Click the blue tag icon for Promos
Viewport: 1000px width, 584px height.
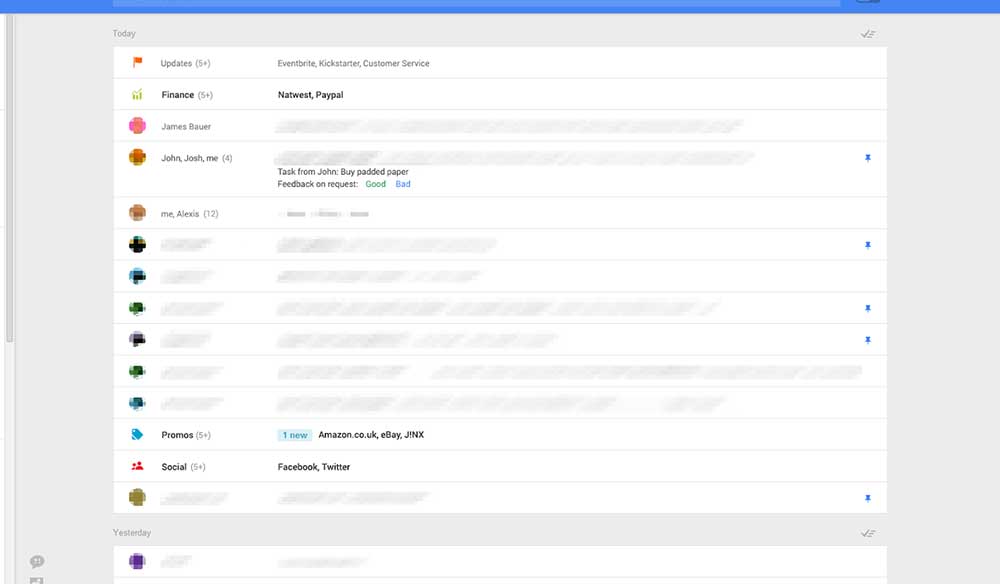tap(137, 435)
